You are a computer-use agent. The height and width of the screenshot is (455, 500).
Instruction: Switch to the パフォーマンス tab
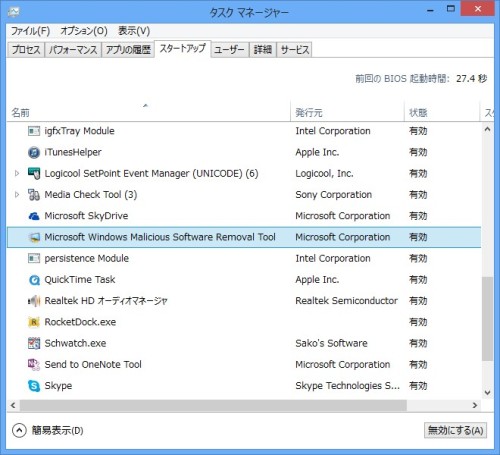73,50
